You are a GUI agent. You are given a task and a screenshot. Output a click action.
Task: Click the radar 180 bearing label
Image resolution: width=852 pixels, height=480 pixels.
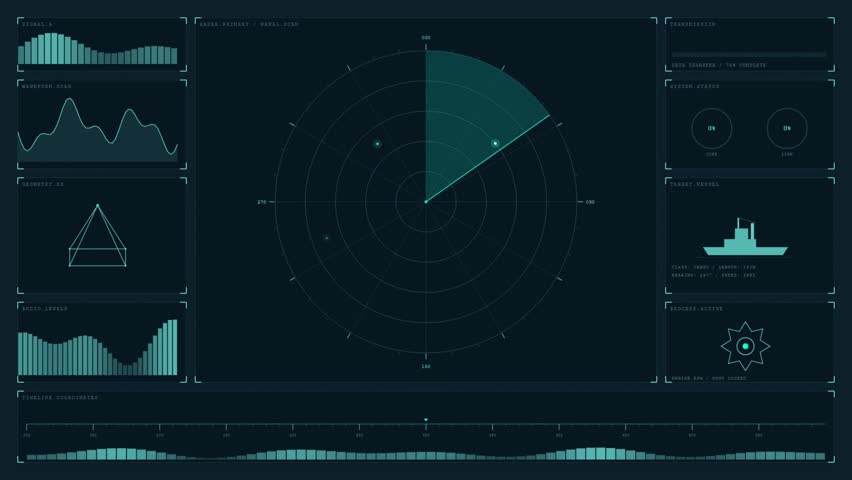pyautogui.click(x=425, y=366)
